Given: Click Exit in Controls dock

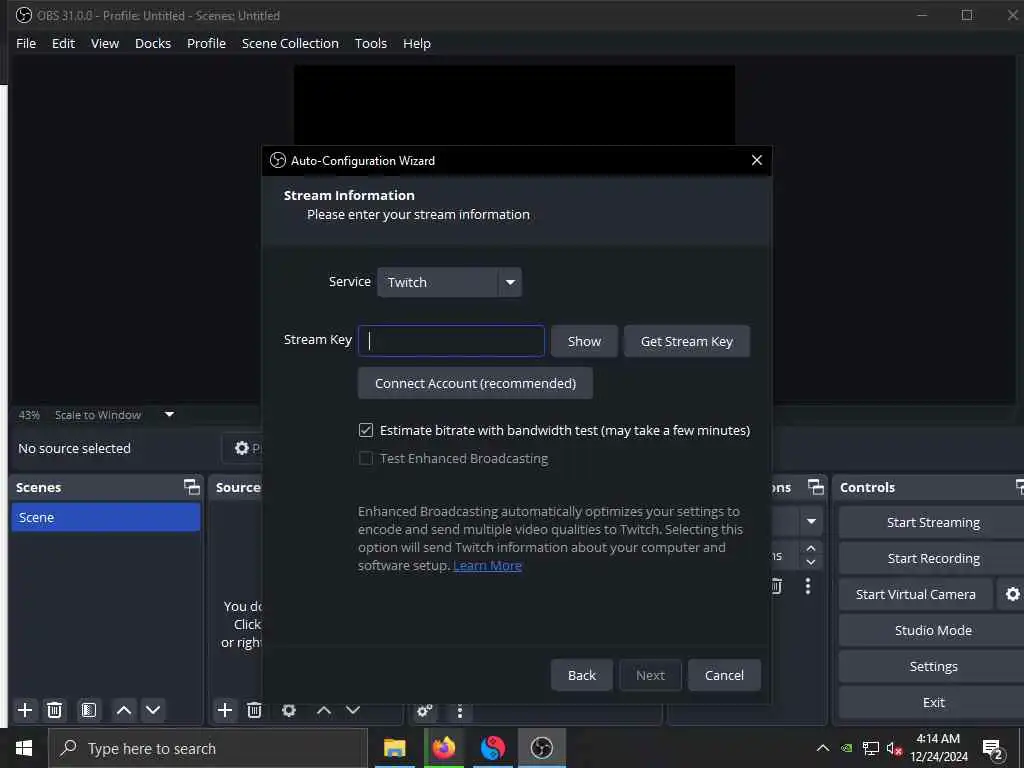Looking at the screenshot, I should click(933, 702).
